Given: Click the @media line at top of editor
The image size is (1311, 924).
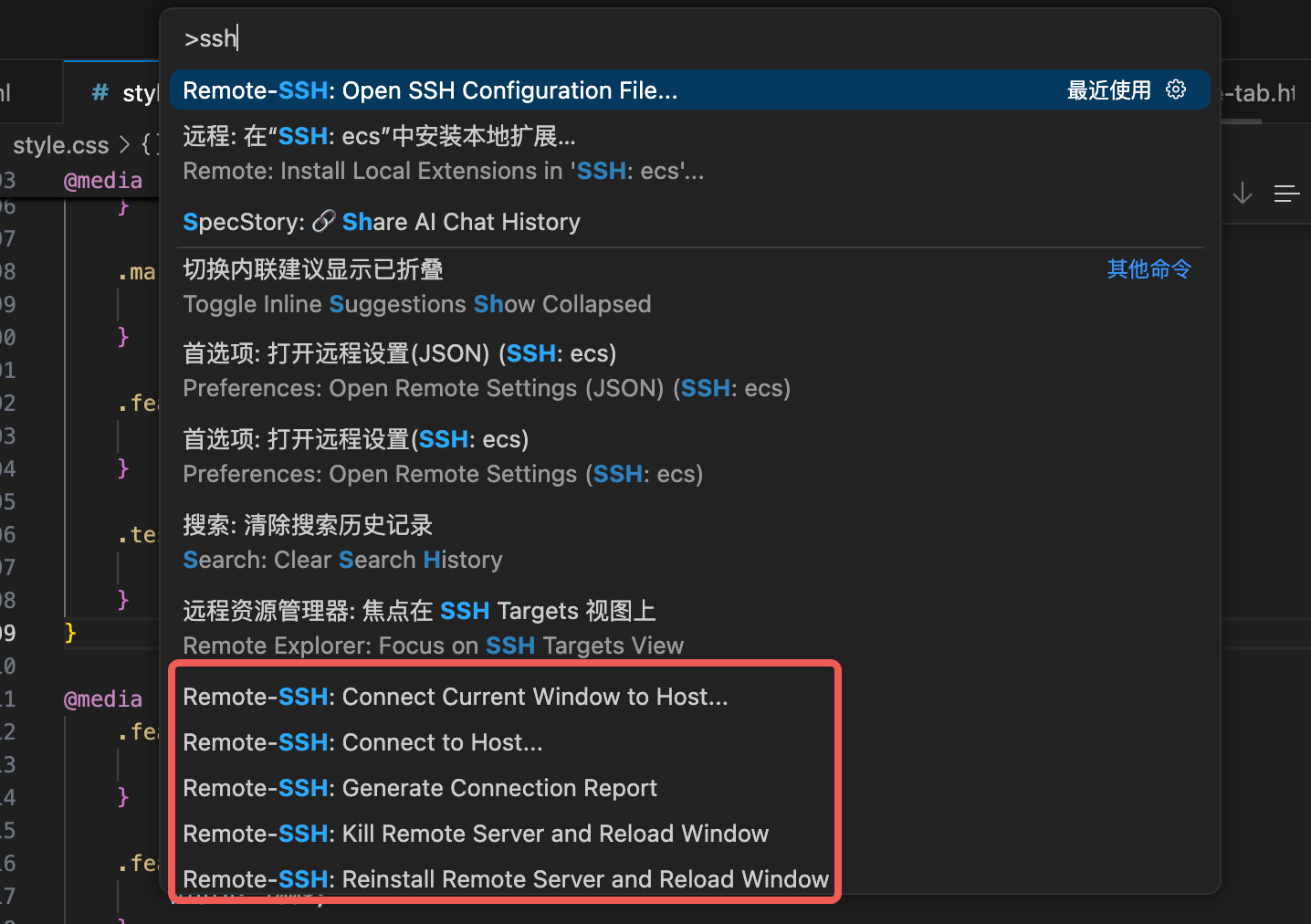Looking at the screenshot, I should click(x=102, y=181).
